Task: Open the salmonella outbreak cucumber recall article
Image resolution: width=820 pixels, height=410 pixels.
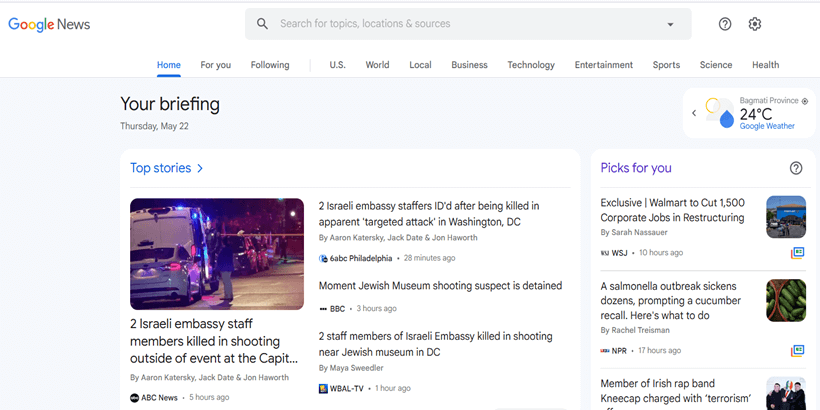Action: point(670,301)
